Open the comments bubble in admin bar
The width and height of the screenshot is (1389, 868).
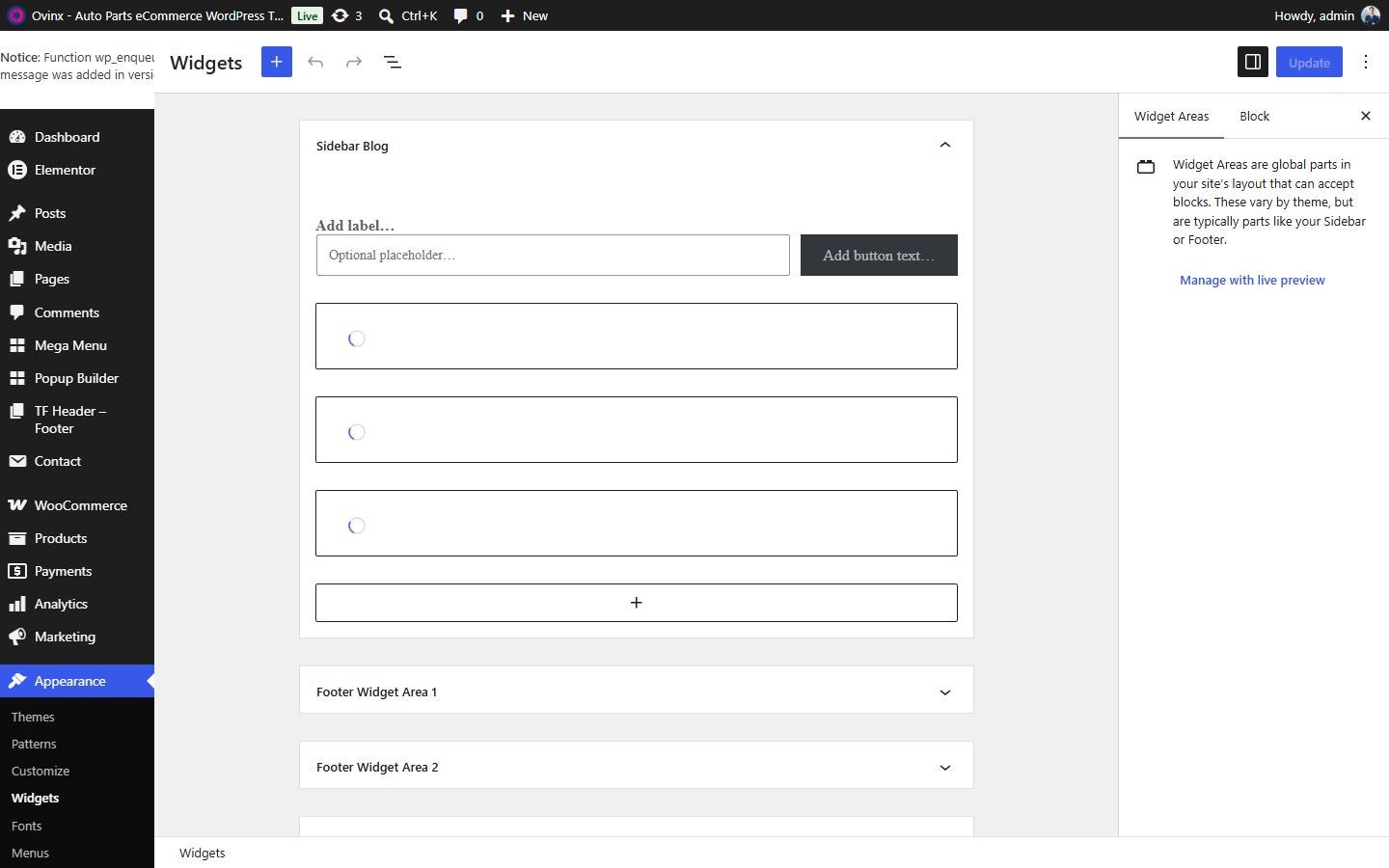pyautogui.click(x=469, y=15)
